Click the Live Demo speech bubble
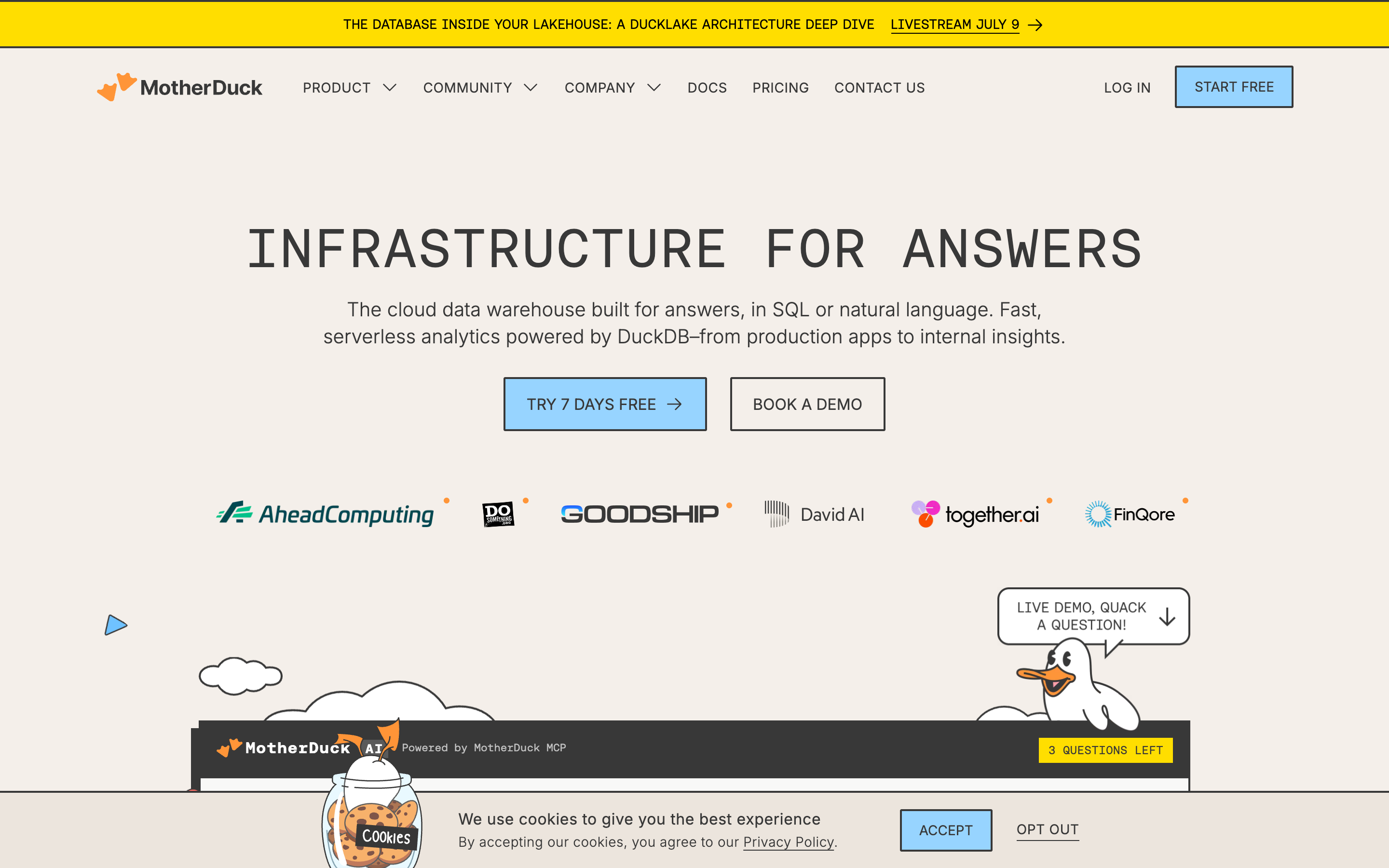The width and height of the screenshot is (1389, 868). pos(1093,616)
